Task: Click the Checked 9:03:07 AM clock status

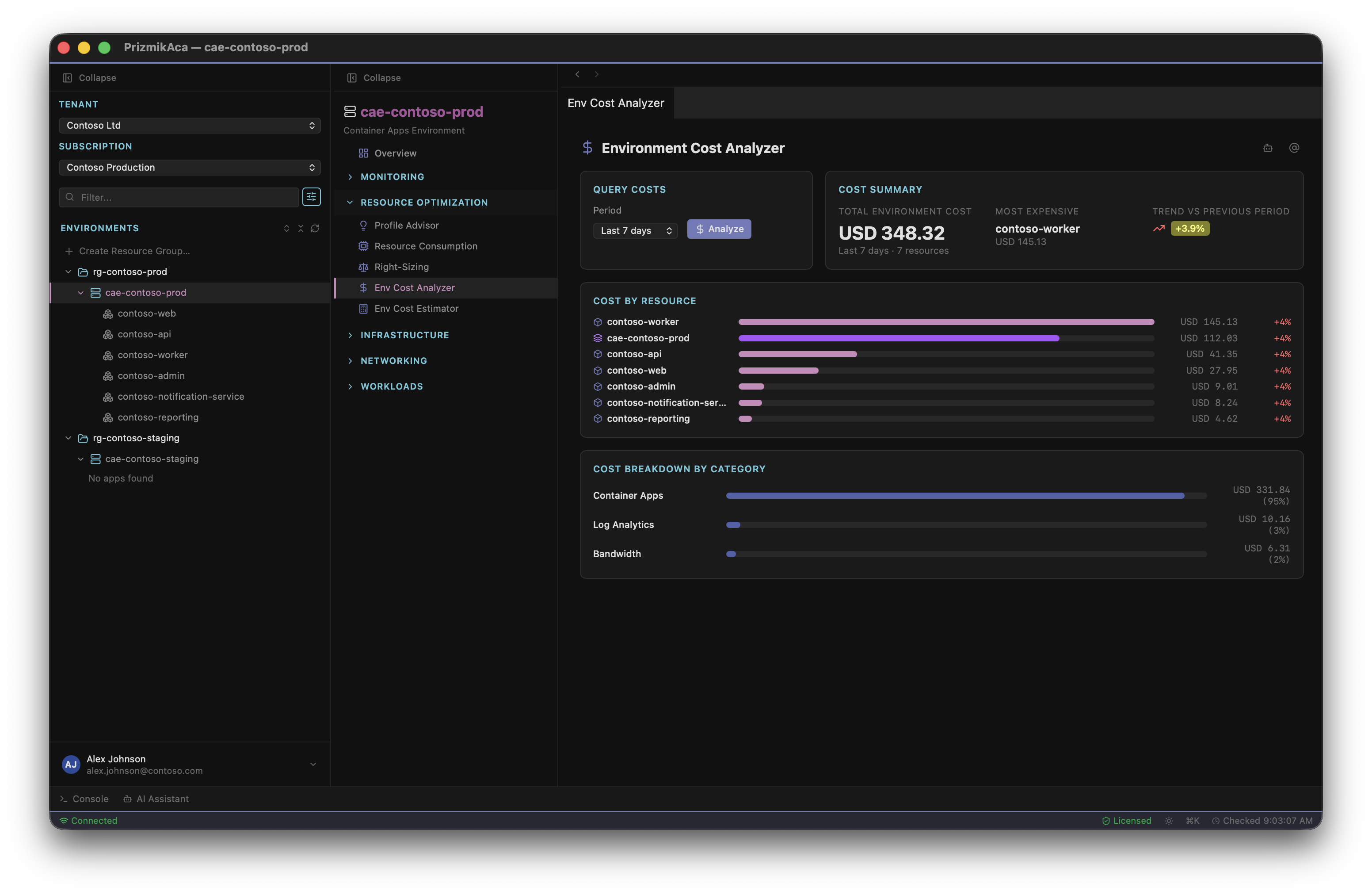Action: point(1262,821)
